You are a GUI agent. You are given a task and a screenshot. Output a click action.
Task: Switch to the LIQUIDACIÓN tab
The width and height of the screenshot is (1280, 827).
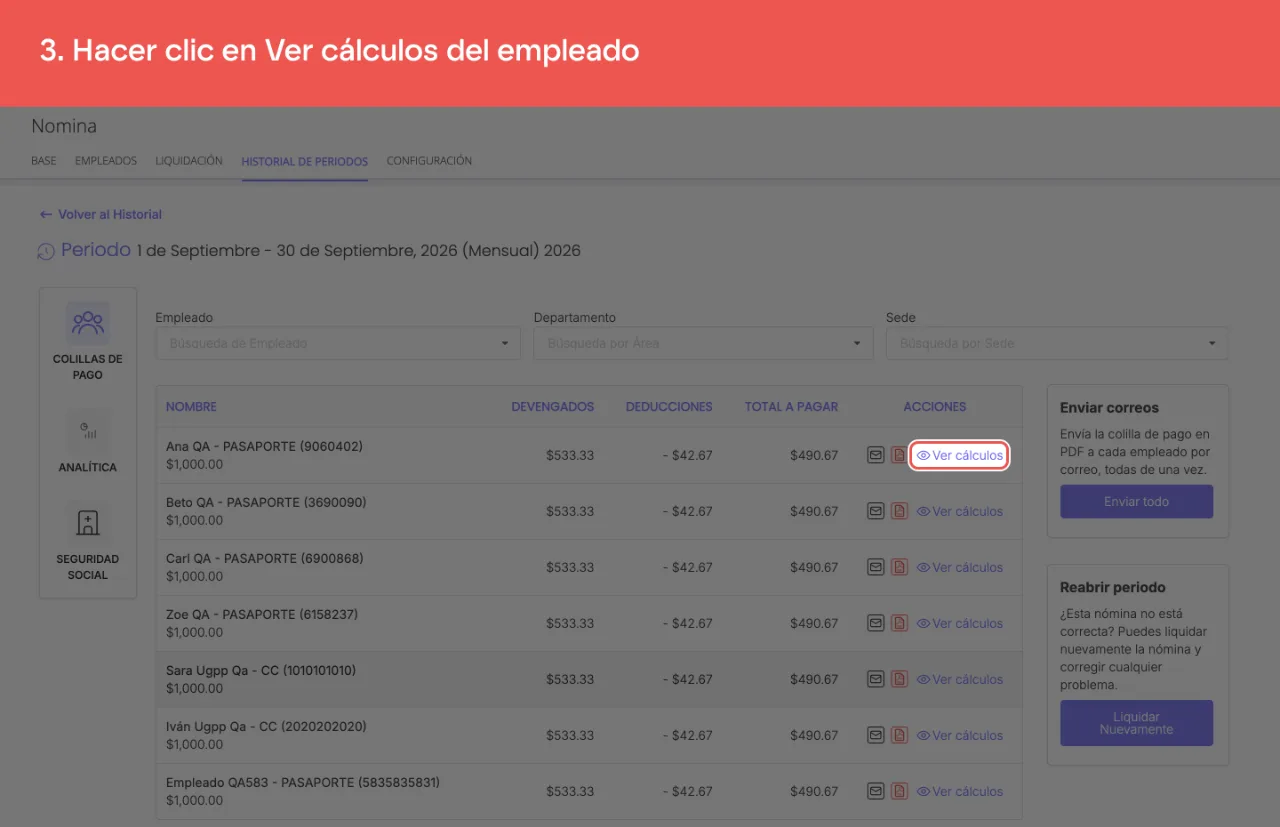click(x=189, y=160)
